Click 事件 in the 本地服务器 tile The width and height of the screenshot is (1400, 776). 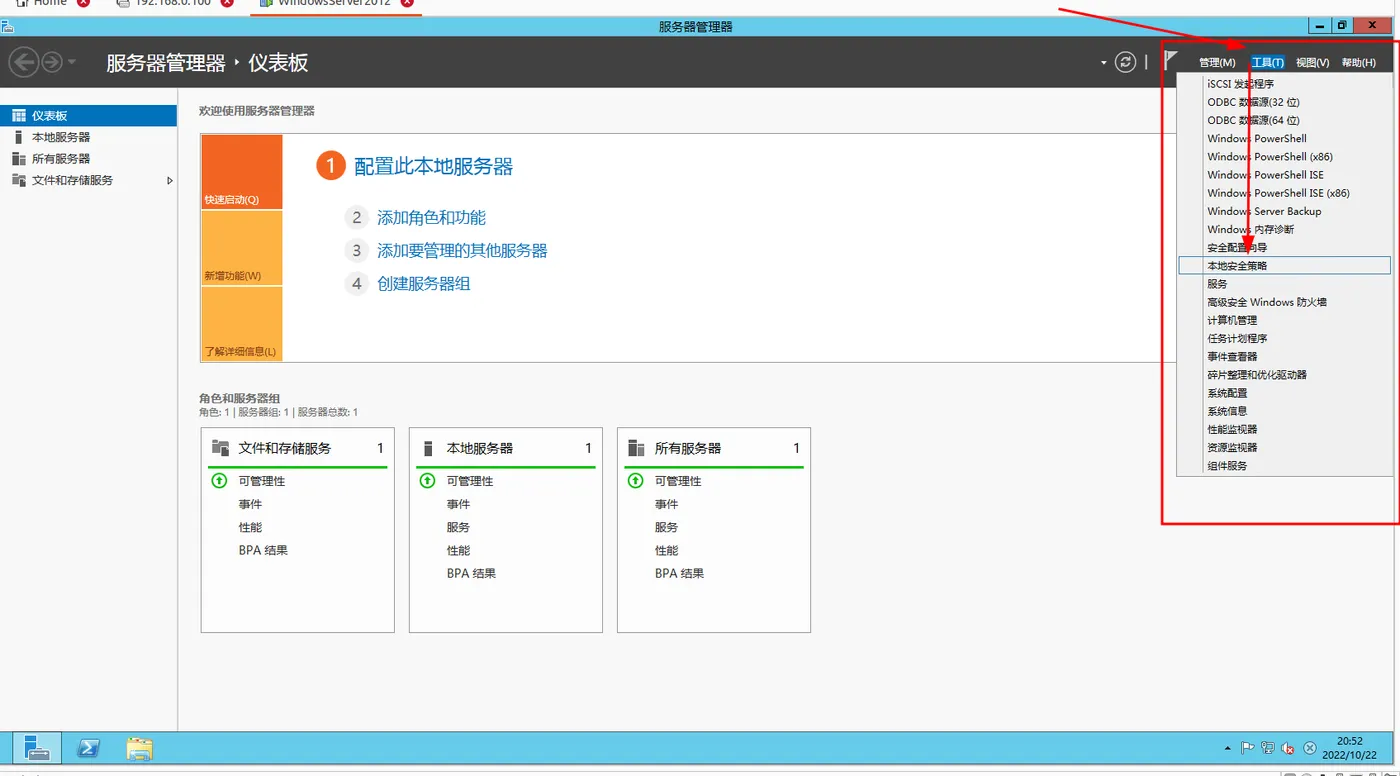[x=458, y=504]
